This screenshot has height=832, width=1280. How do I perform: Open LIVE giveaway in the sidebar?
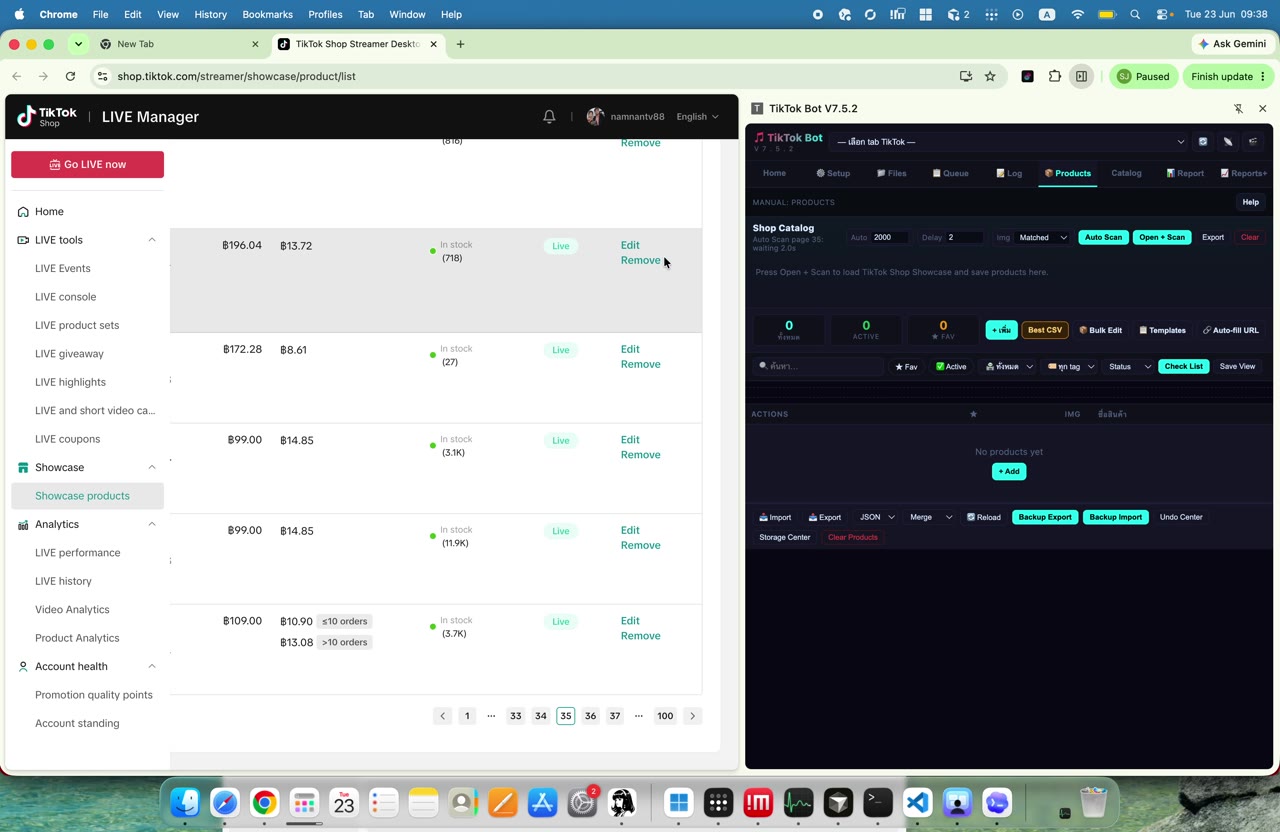tap(69, 353)
